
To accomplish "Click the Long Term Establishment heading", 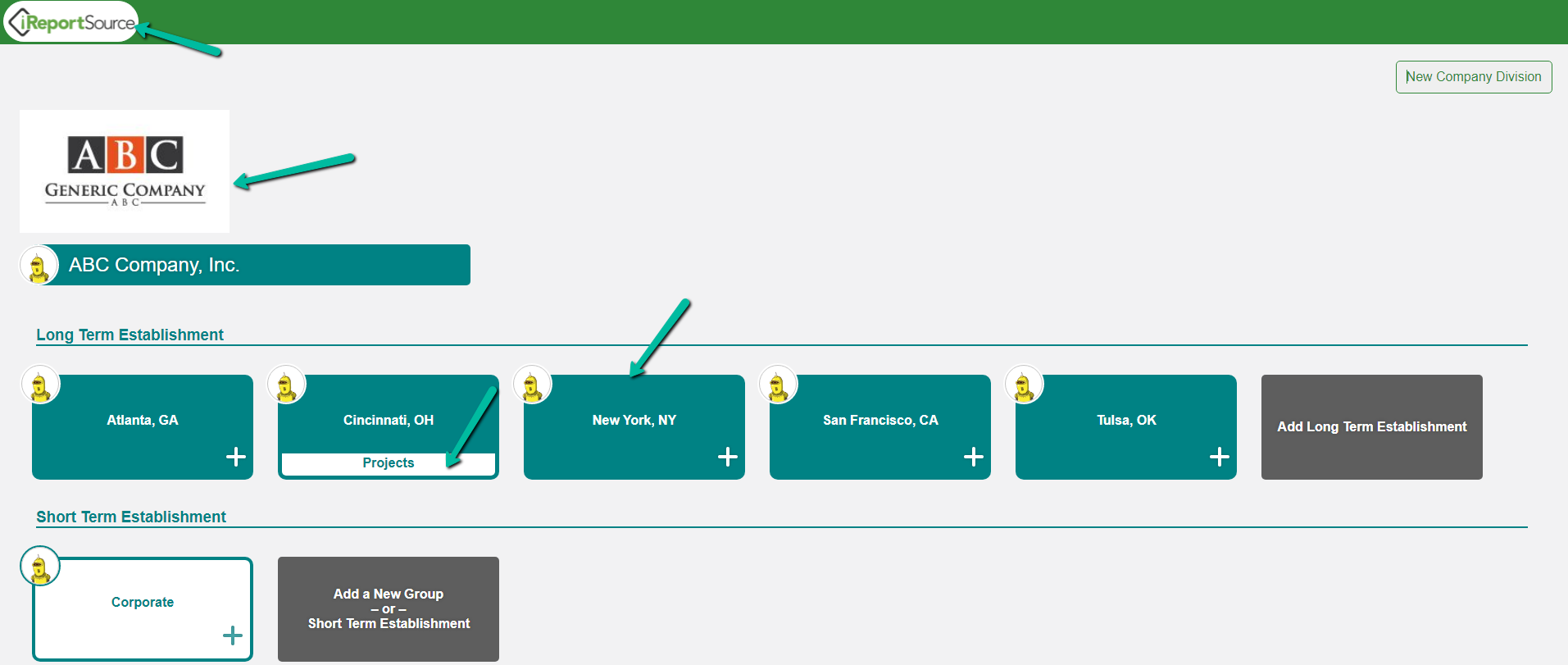I will pos(130,335).
